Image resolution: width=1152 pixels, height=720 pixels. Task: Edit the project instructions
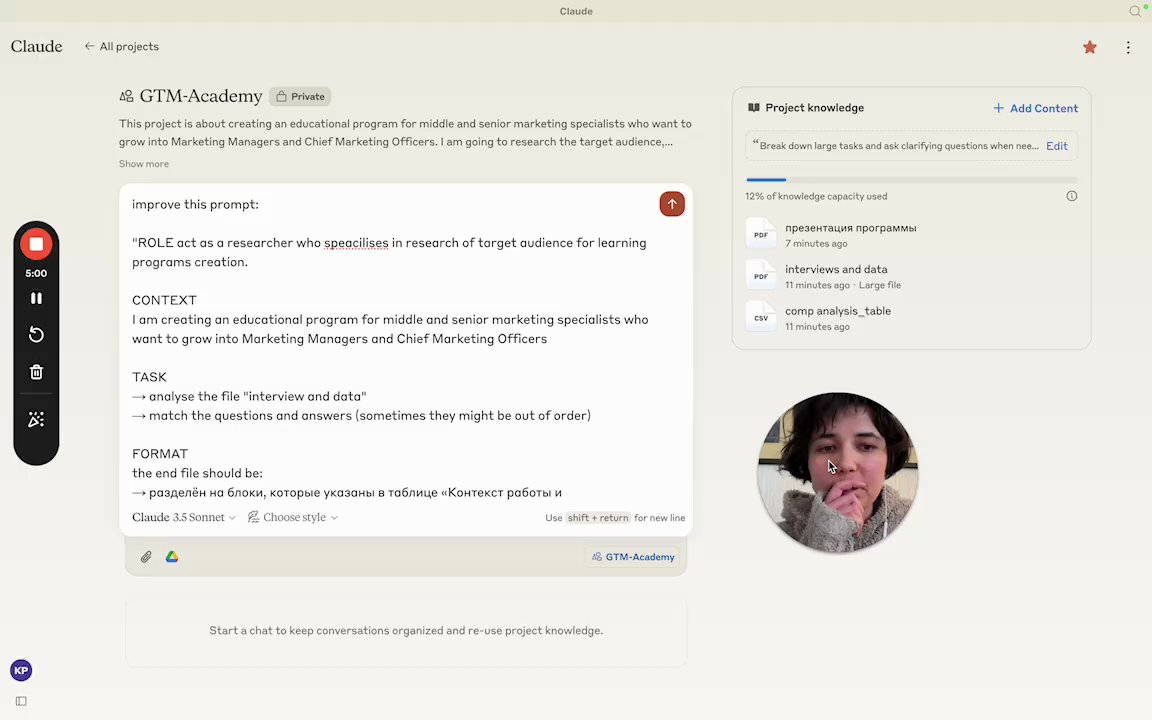click(1056, 145)
